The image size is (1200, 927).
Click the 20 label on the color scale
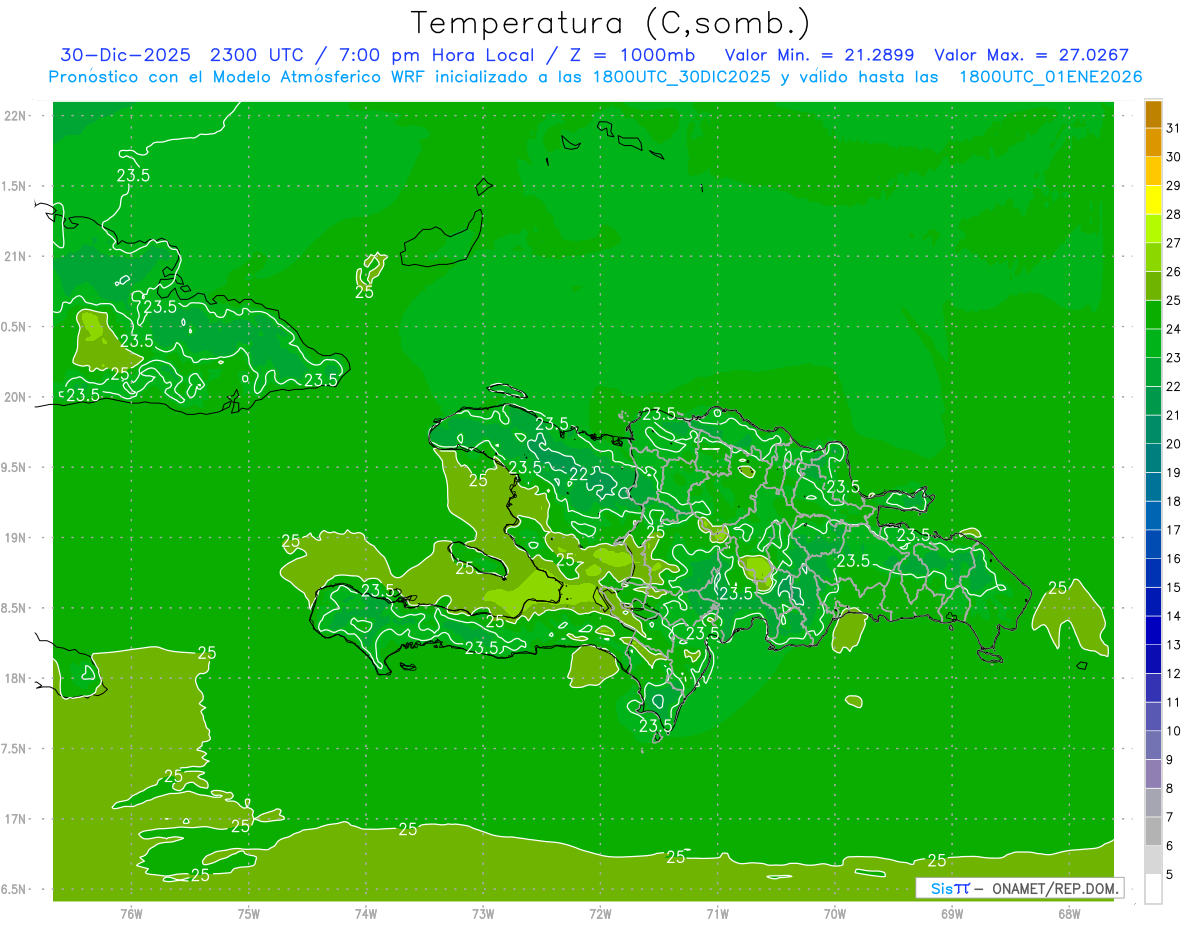[x=1174, y=444]
